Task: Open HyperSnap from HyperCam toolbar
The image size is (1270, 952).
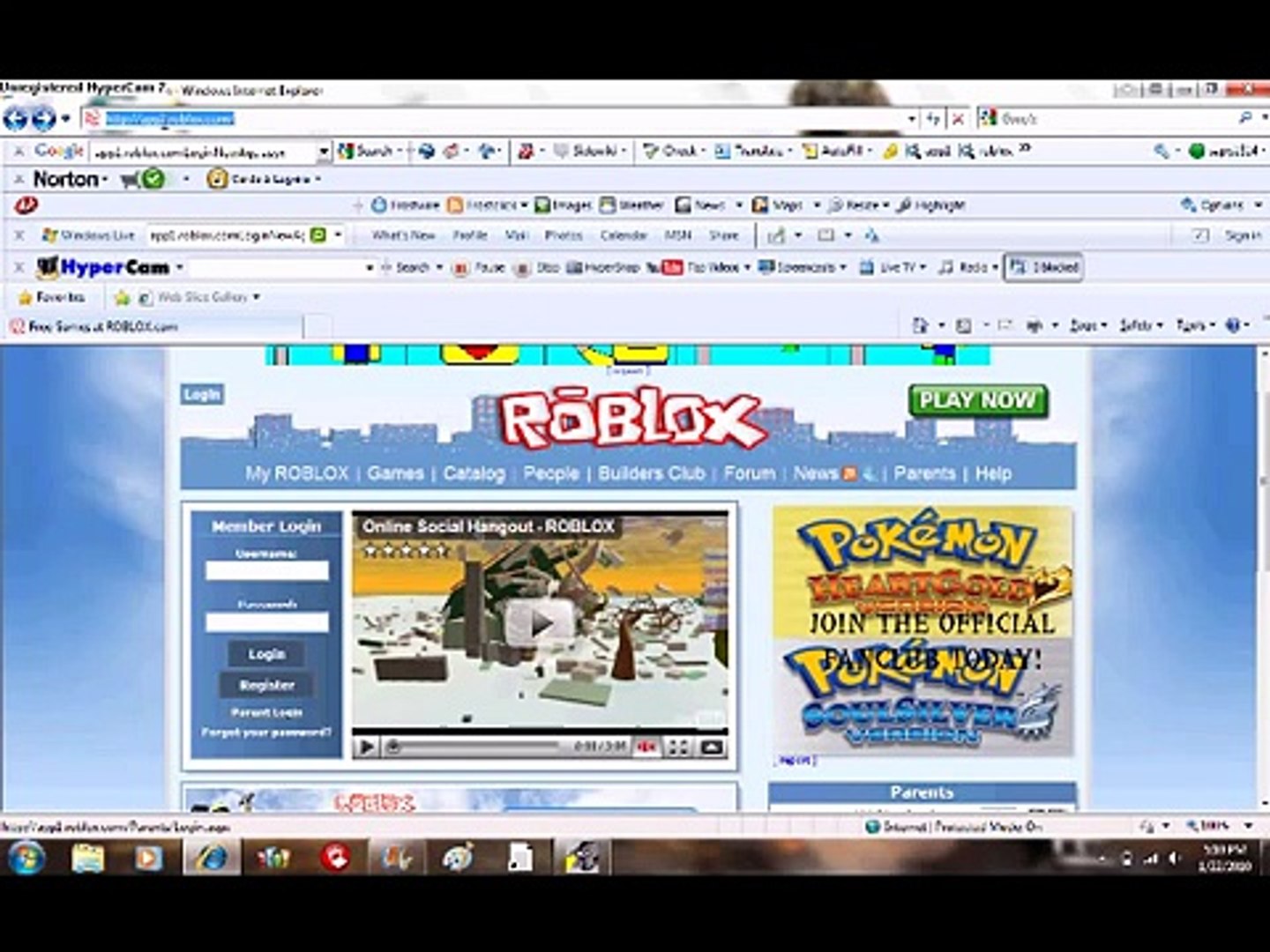Action: point(603,267)
